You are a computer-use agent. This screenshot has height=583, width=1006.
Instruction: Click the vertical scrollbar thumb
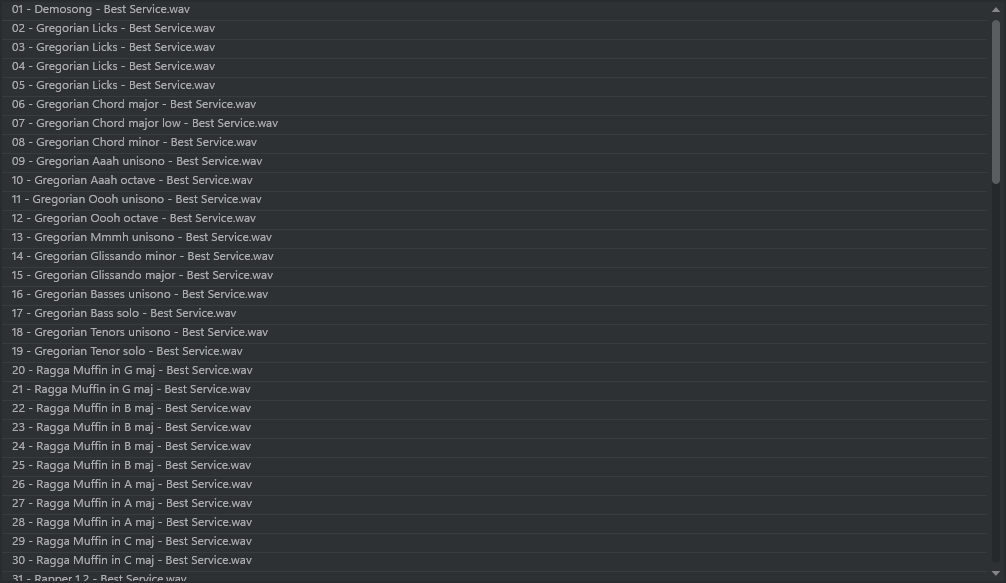(996, 100)
